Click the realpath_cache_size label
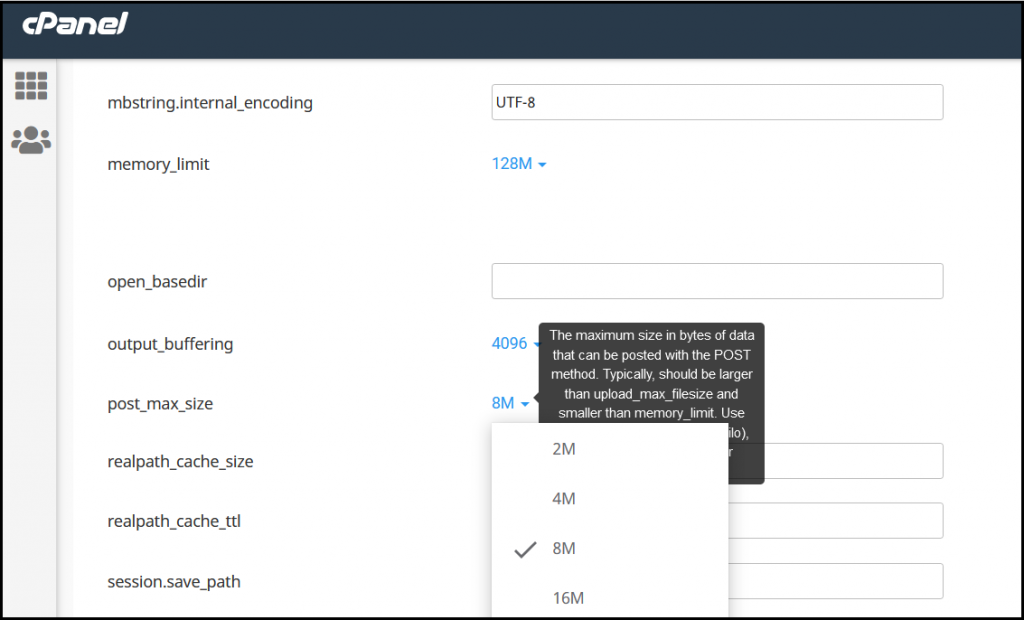 tap(180, 461)
